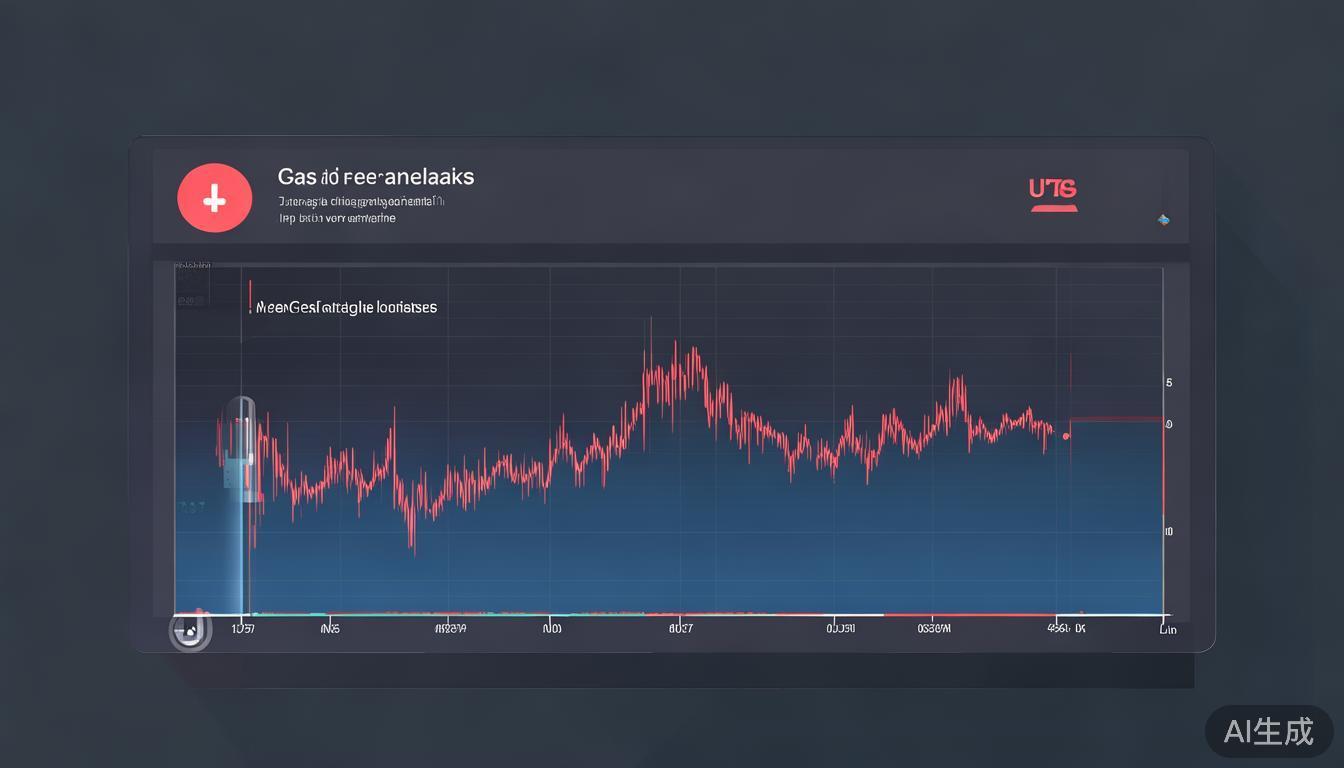Click the small blue diamond icon below UTS

tap(1163, 220)
